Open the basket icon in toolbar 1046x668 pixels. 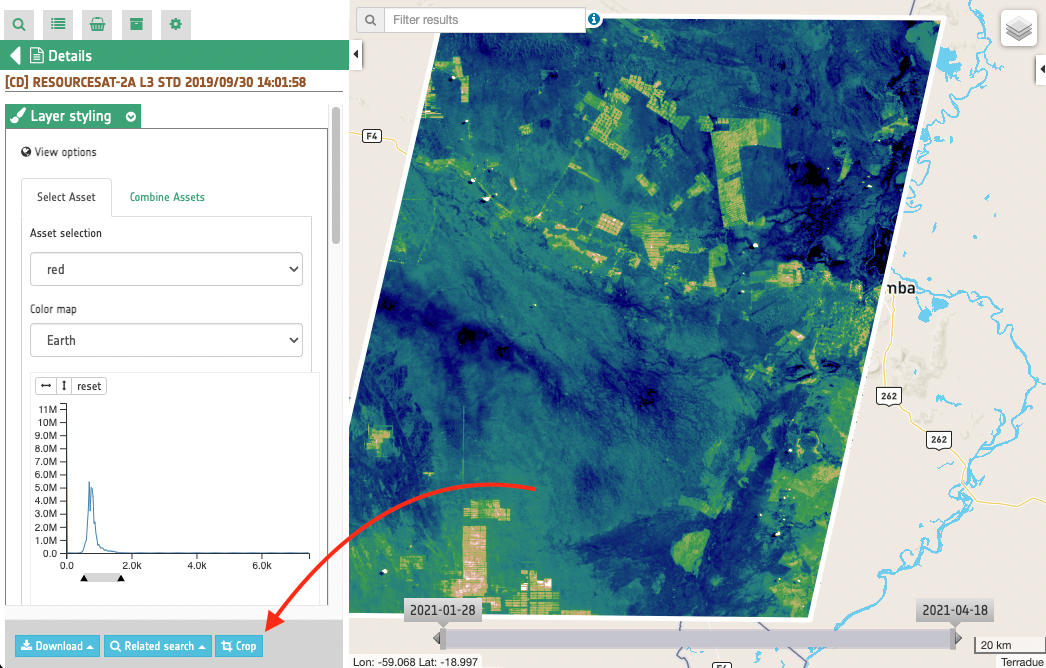point(97,23)
